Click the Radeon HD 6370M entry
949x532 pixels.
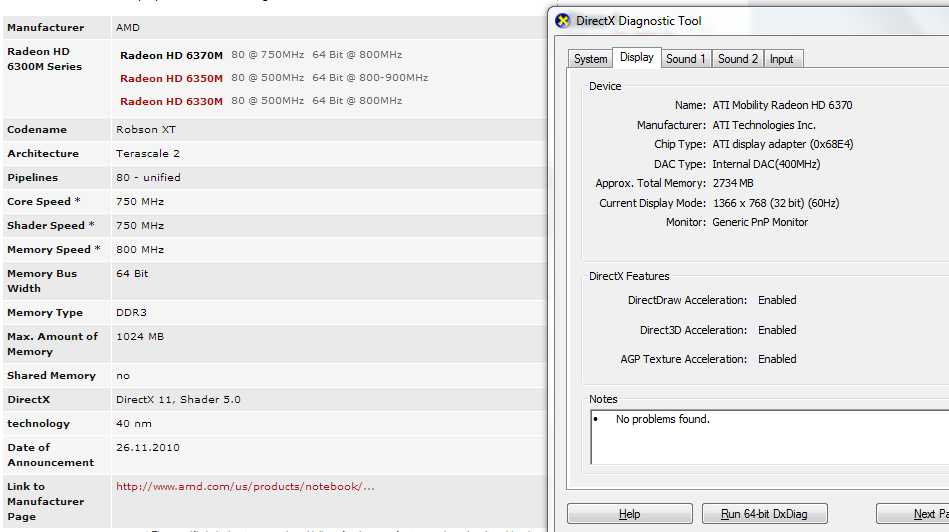tap(171, 55)
